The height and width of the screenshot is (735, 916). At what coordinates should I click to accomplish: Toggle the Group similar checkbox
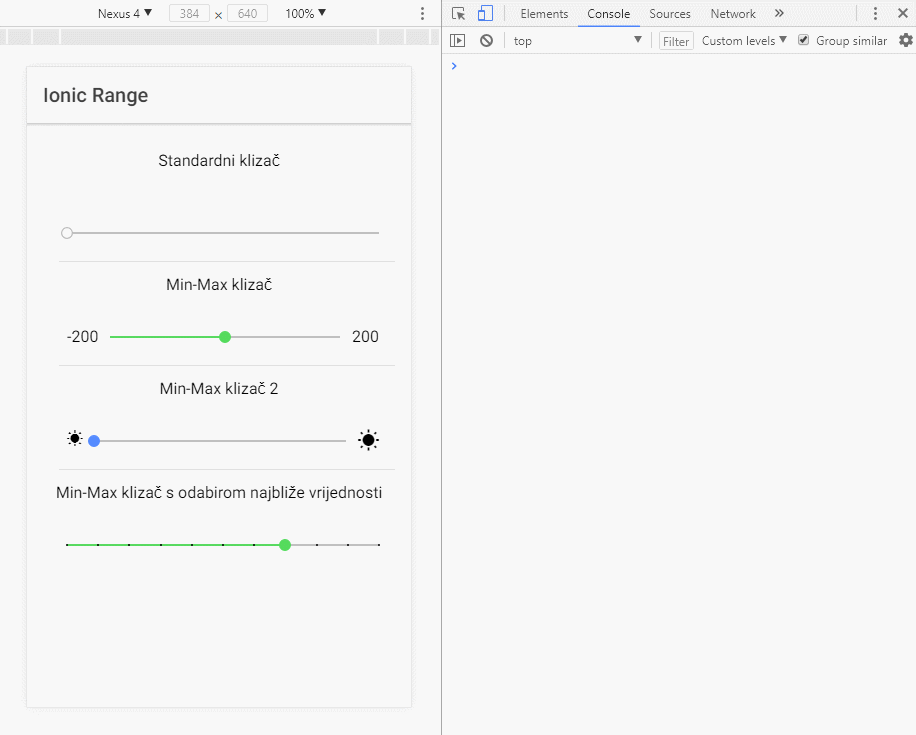pos(803,41)
